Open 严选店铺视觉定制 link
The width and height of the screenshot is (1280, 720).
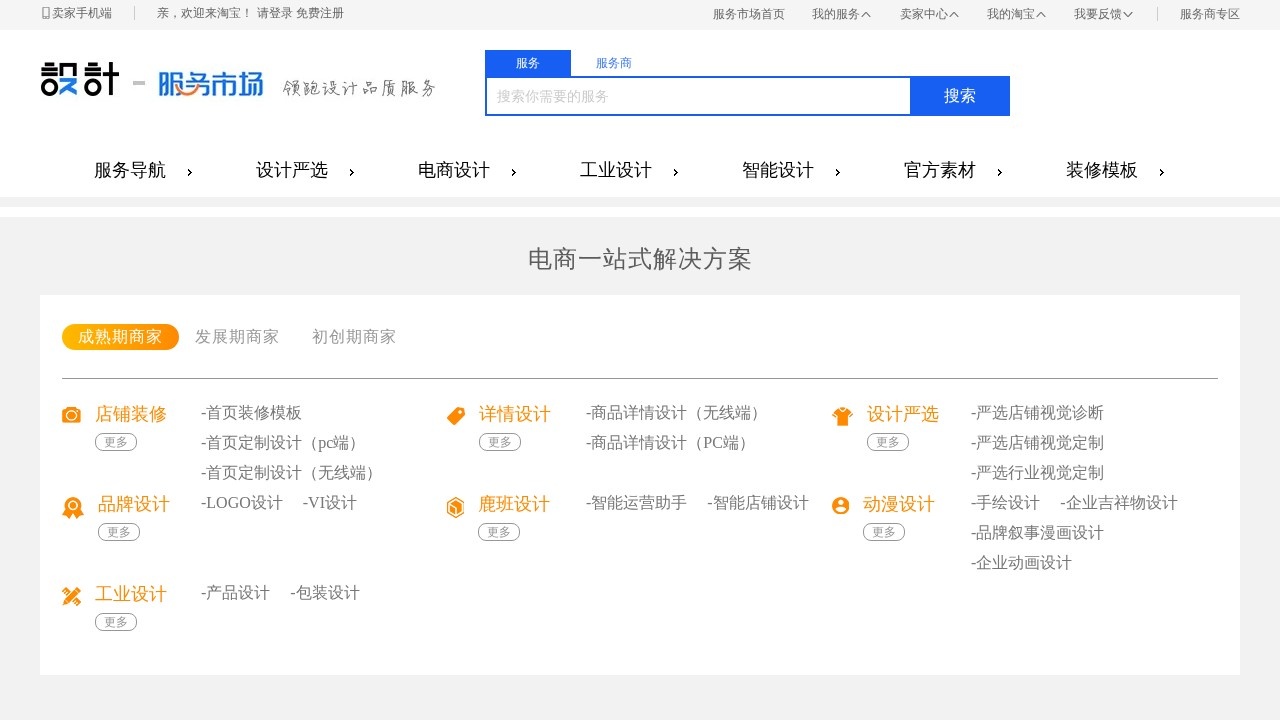[x=1037, y=443]
